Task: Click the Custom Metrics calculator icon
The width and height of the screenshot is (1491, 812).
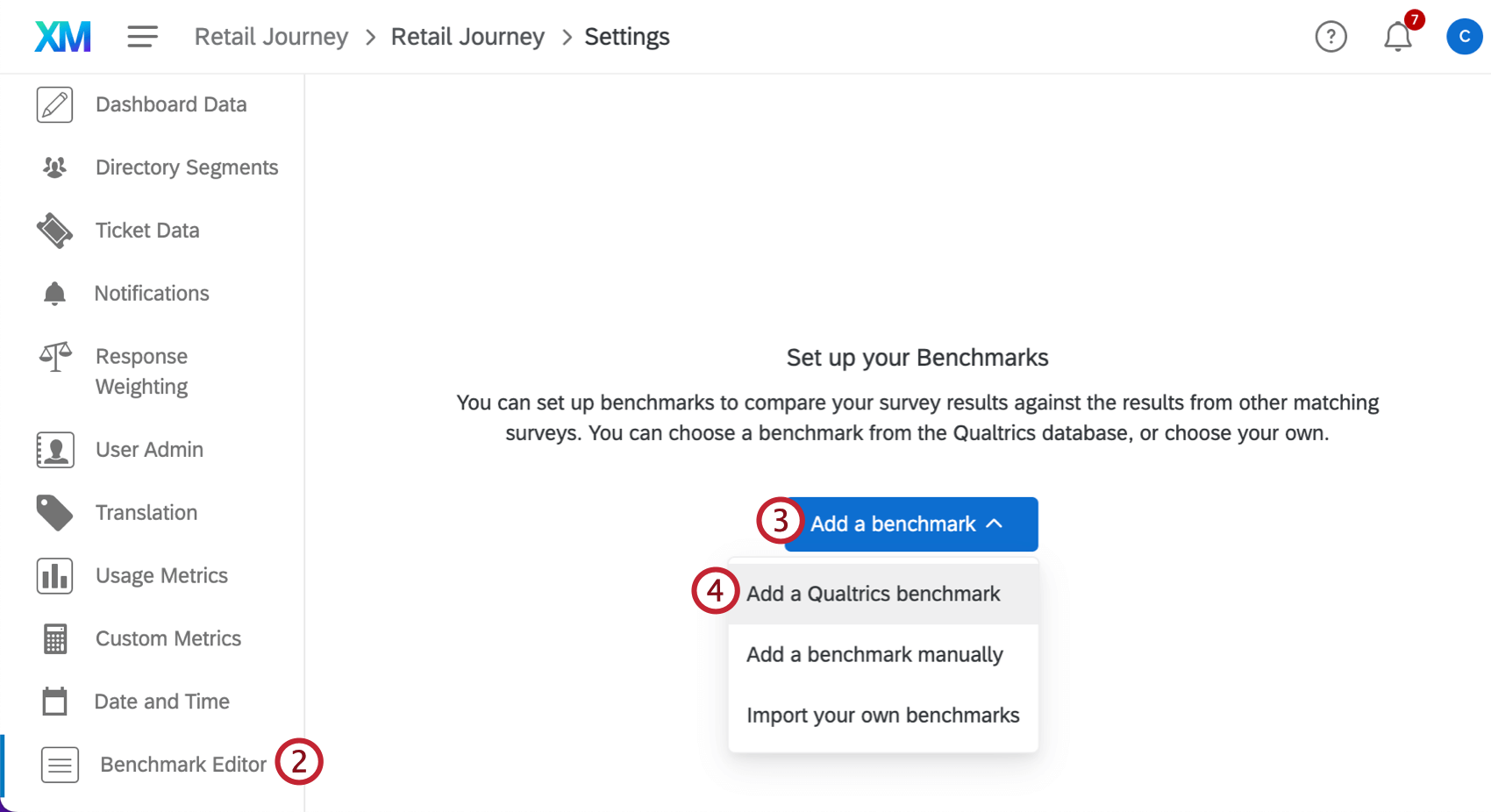Action: pyautogui.click(x=54, y=639)
